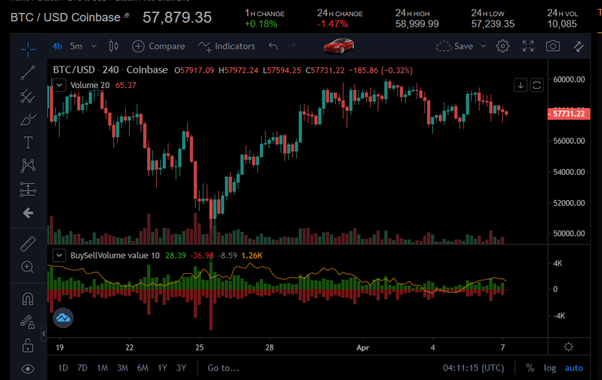Choose the pitchfork tool in left sidebar

[x=28, y=96]
